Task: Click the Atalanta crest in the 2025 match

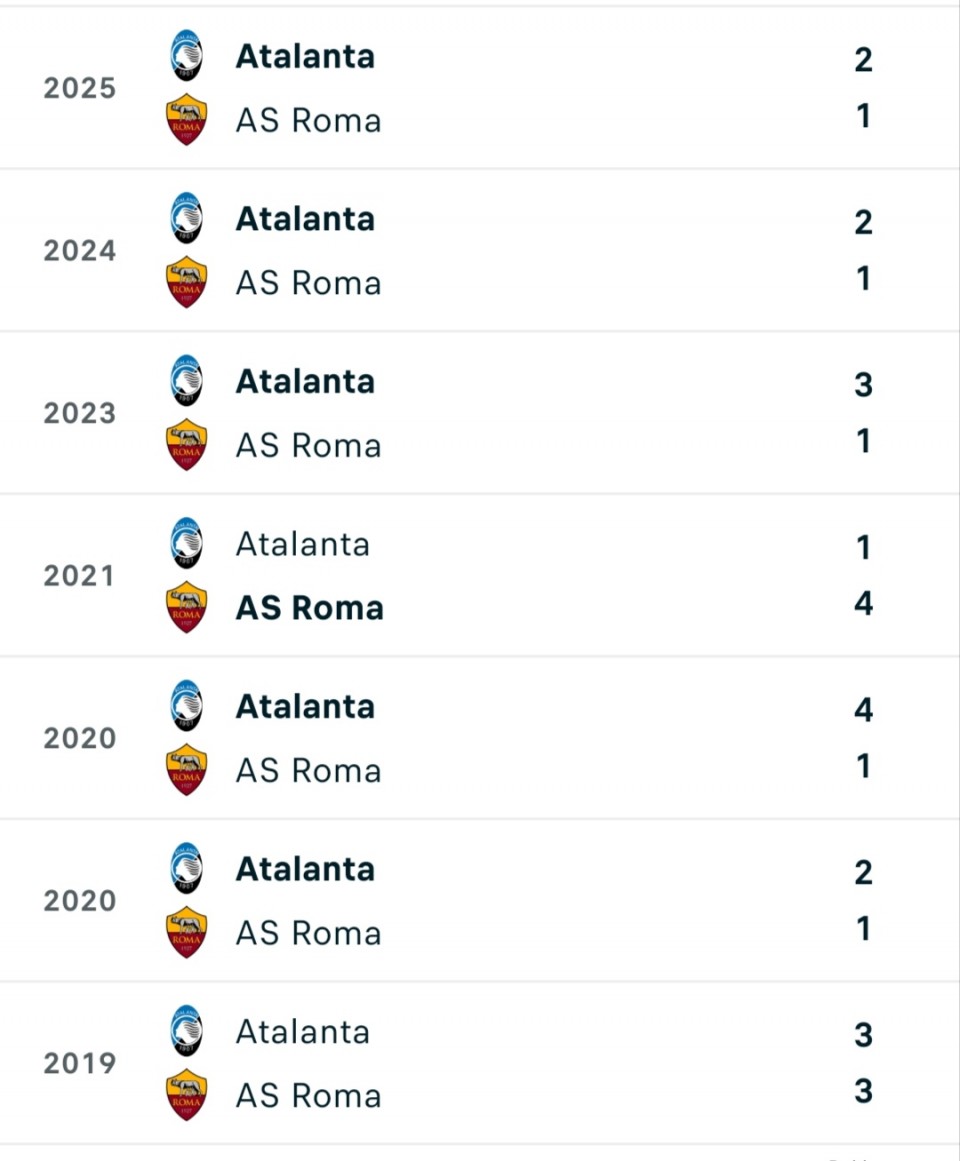Action: coord(186,55)
